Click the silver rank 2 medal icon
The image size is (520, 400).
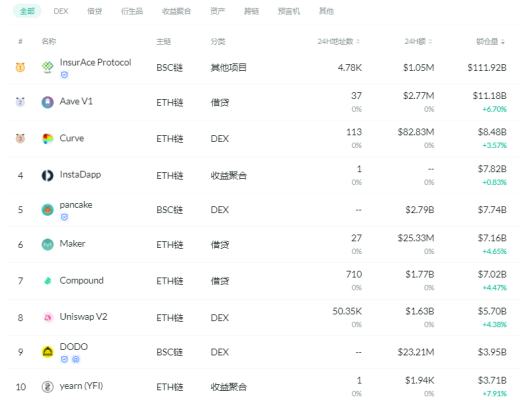(x=20, y=101)
